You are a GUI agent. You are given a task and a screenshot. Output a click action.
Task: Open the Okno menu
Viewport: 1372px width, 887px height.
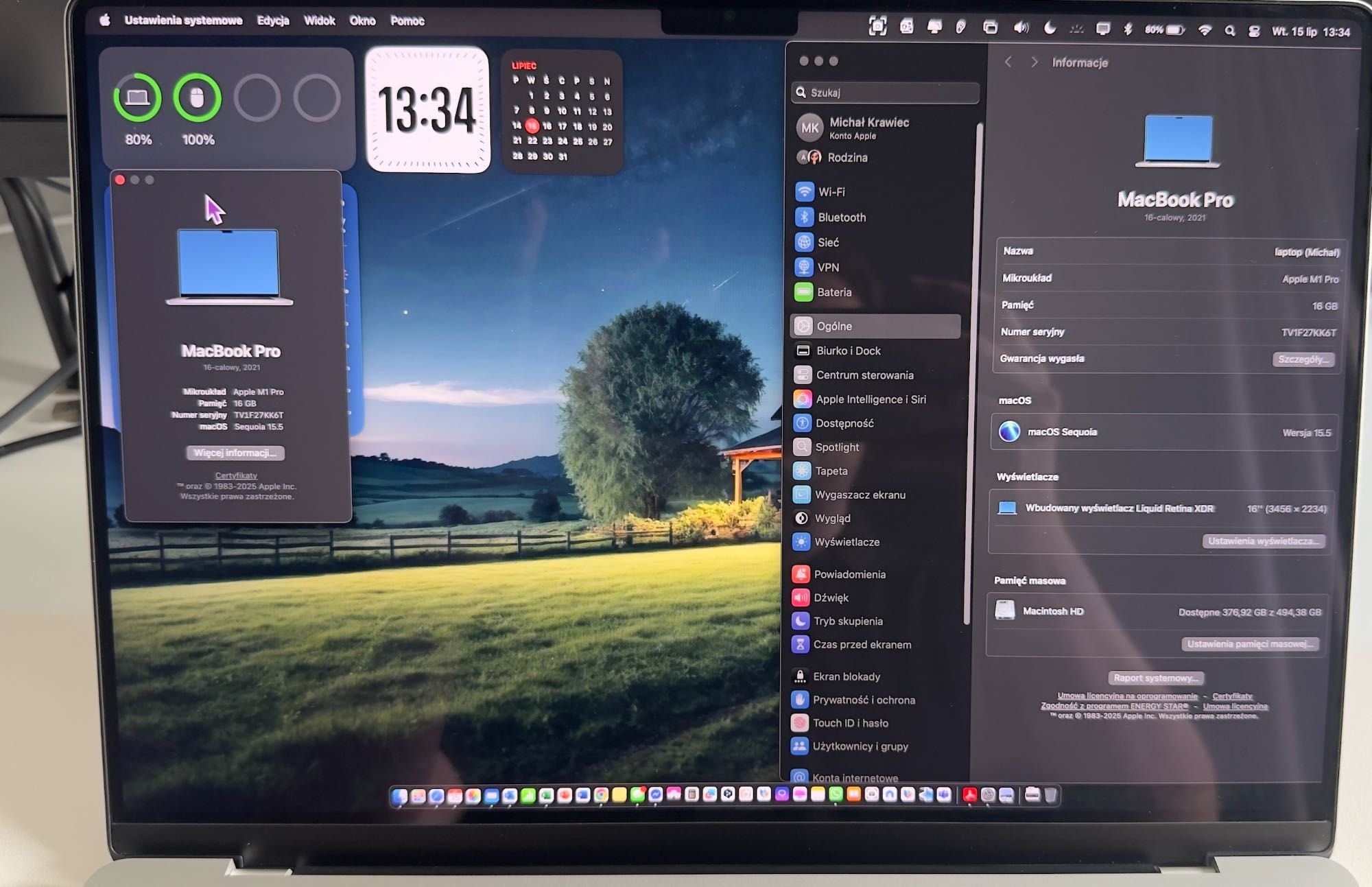[363, 21]
